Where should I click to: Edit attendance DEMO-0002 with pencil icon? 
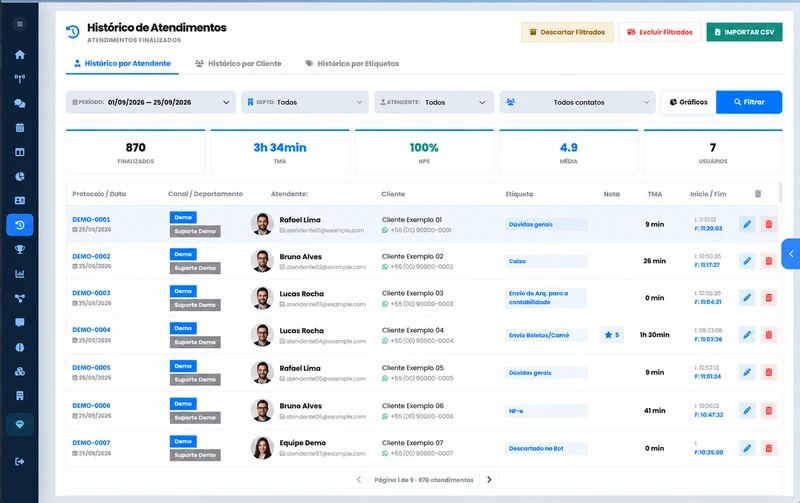[x=747, y=261]
